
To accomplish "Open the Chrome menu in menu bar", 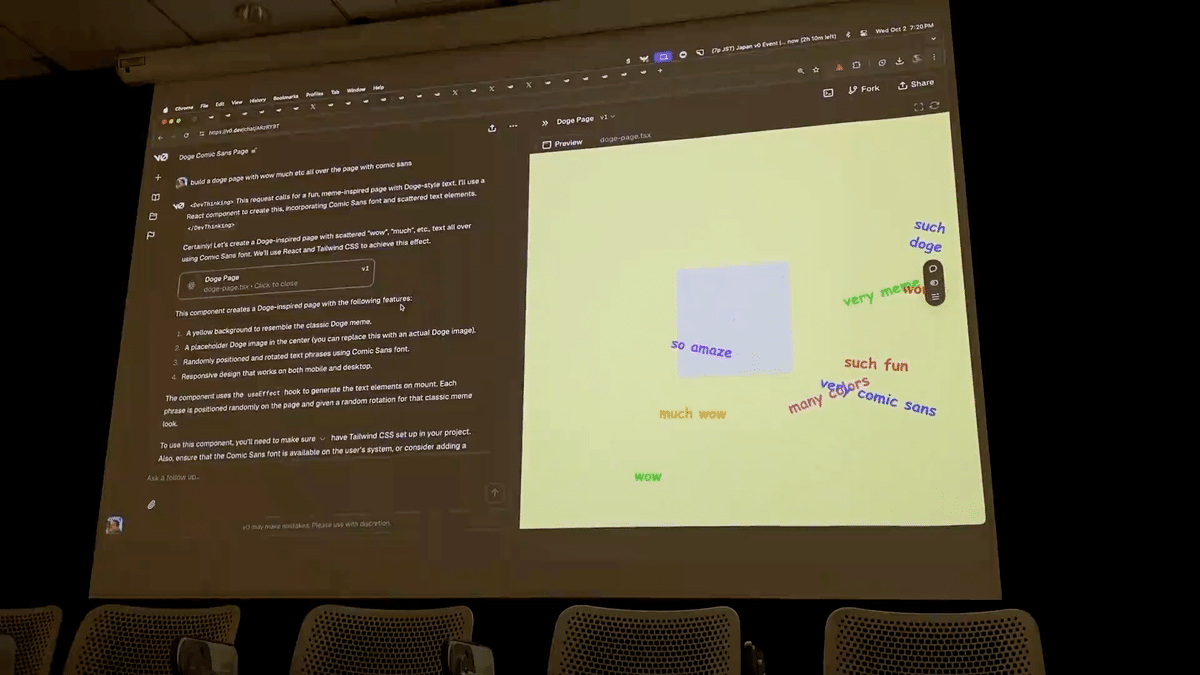I will click(184, 108).
